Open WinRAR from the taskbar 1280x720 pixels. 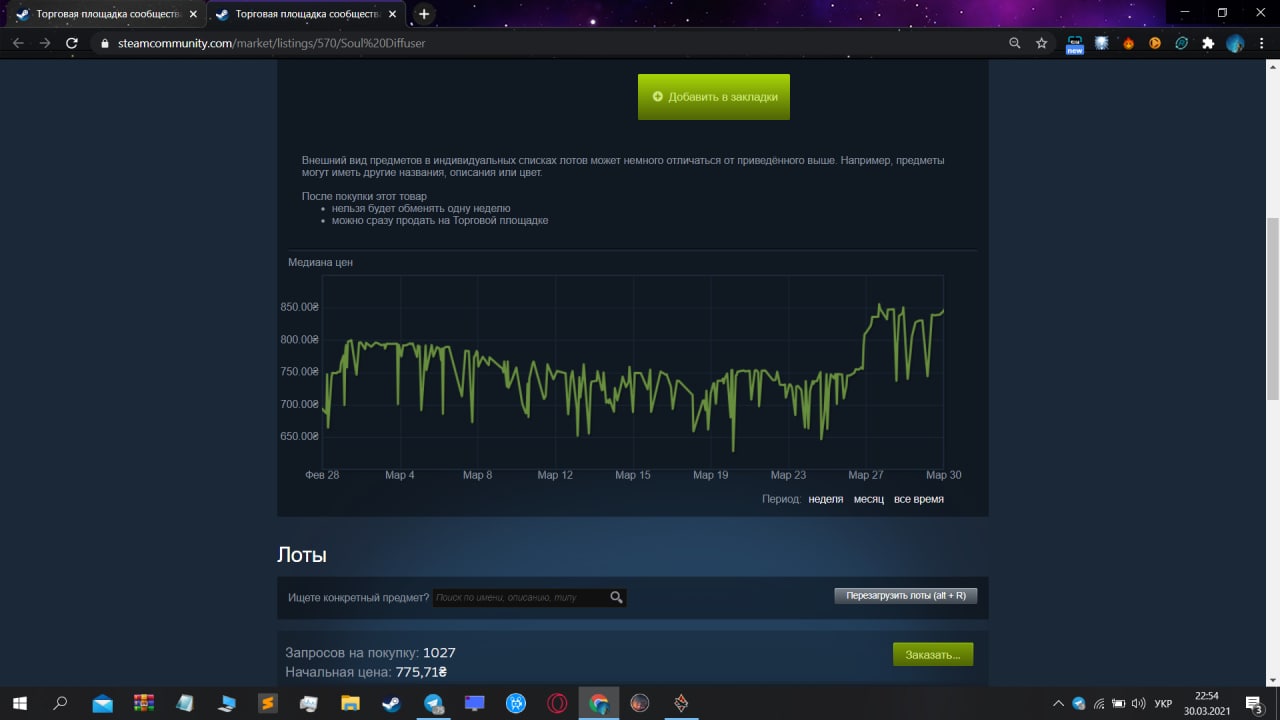[144, 703]
